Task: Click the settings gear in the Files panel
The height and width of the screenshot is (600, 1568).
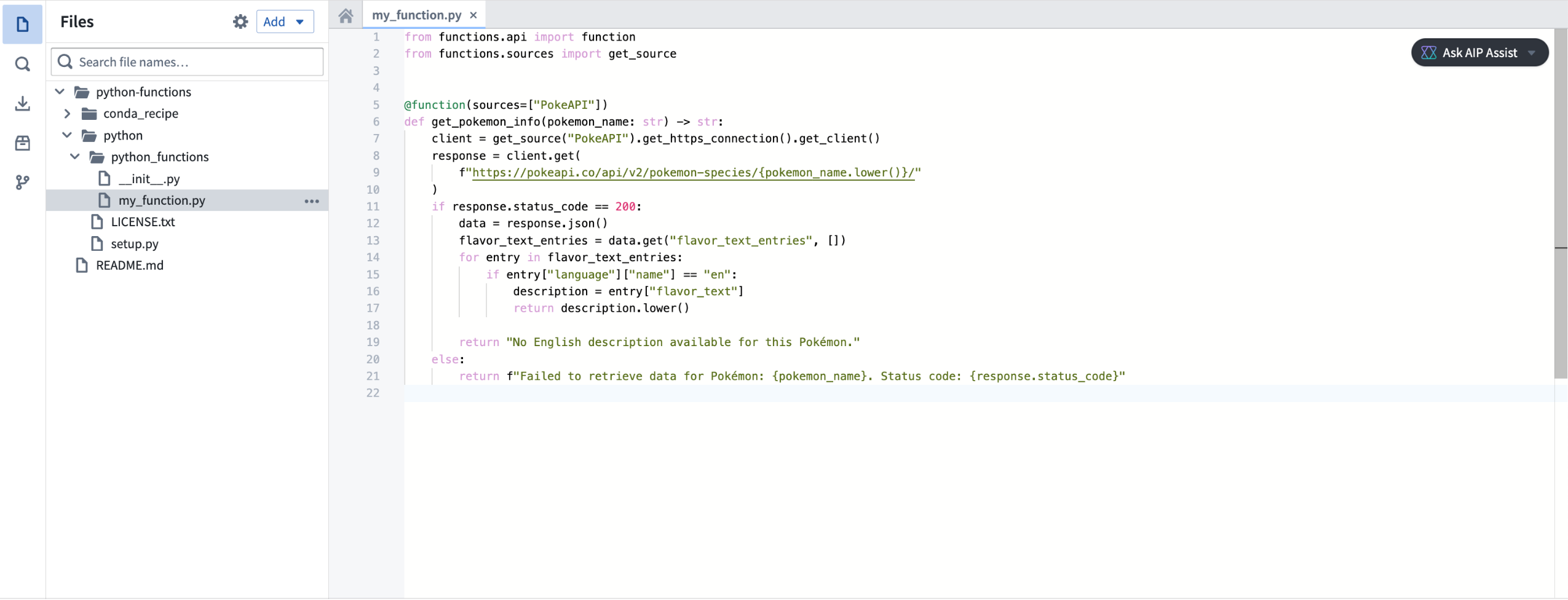Action: [240, 21]
